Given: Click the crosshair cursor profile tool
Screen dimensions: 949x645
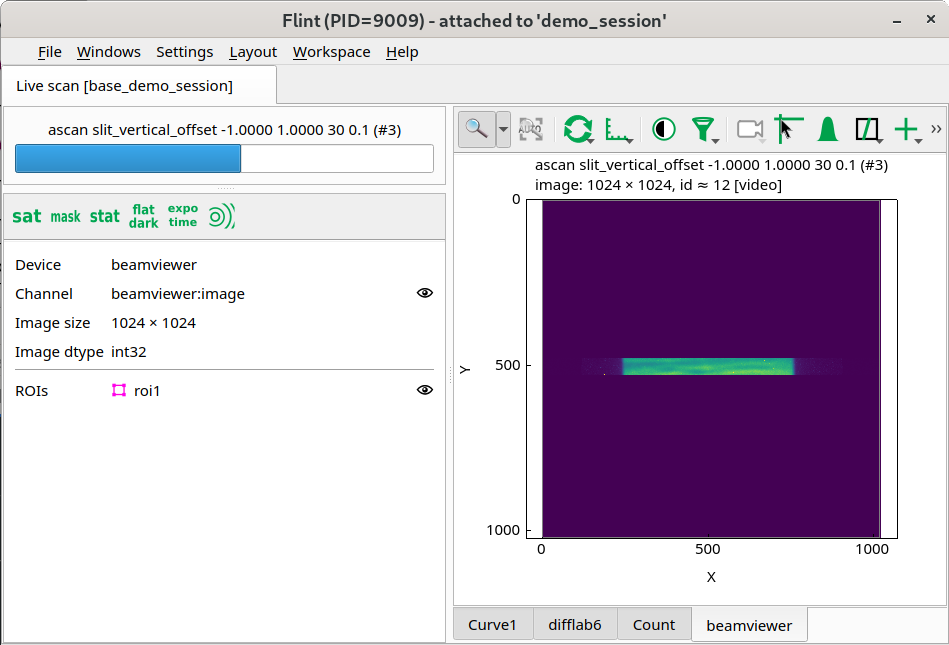Looking at the screenshot, I should coord(789,129).
